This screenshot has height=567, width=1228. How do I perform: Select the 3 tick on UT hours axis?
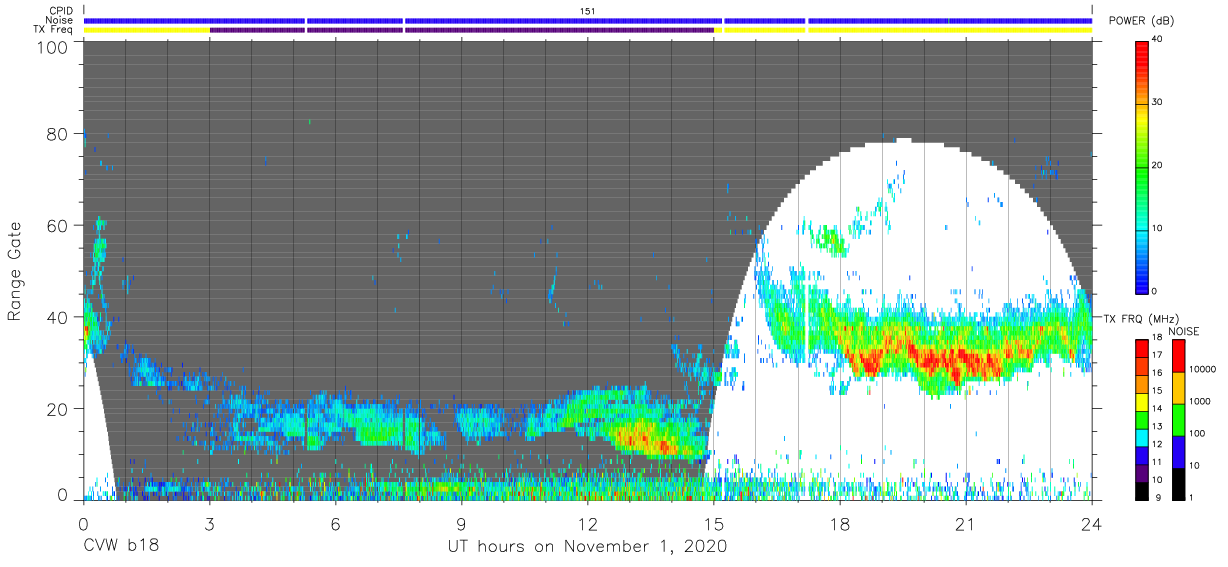209,523
